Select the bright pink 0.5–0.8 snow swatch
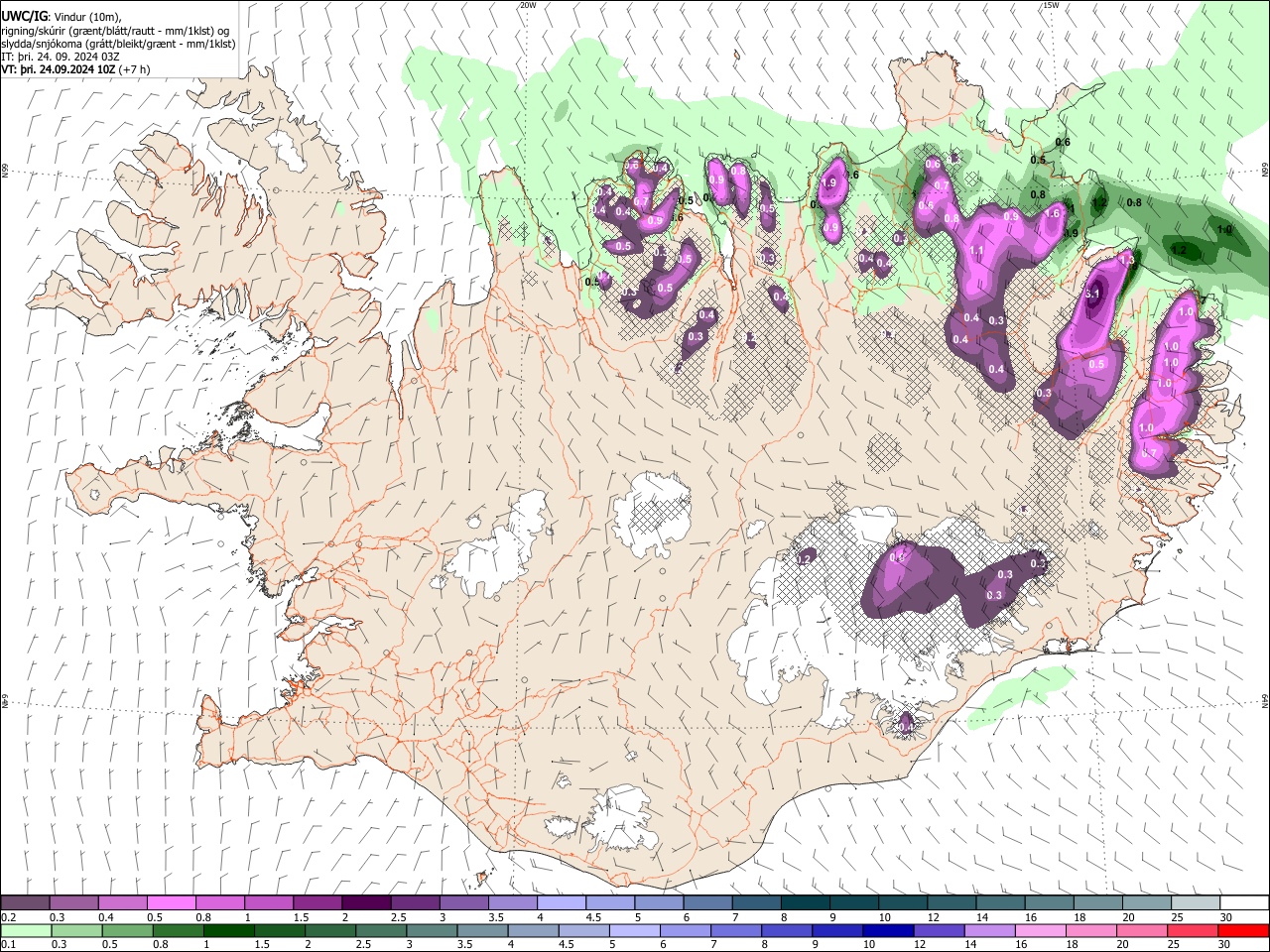This screenshot has height=952, width=1270. click(171, 903)
